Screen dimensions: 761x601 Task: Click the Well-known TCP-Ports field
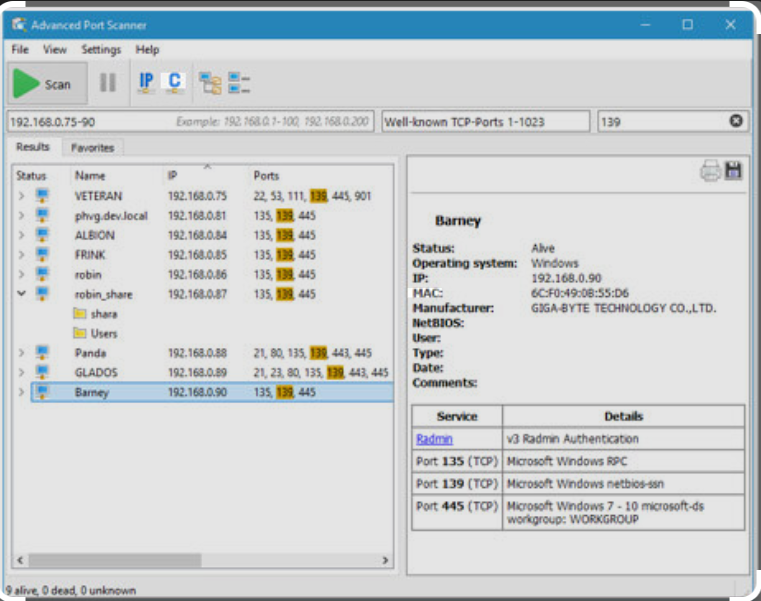[485, 121]
